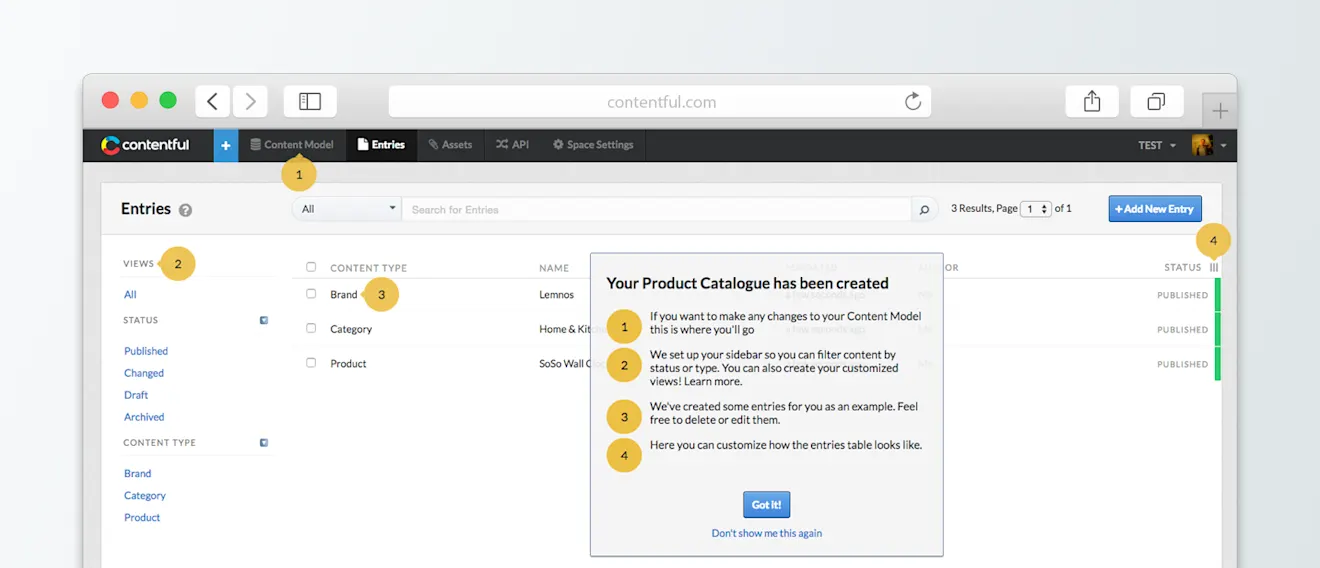Reload the page with the refresh icon
This screenshot has width=1320, height=568.
[912, 101]
